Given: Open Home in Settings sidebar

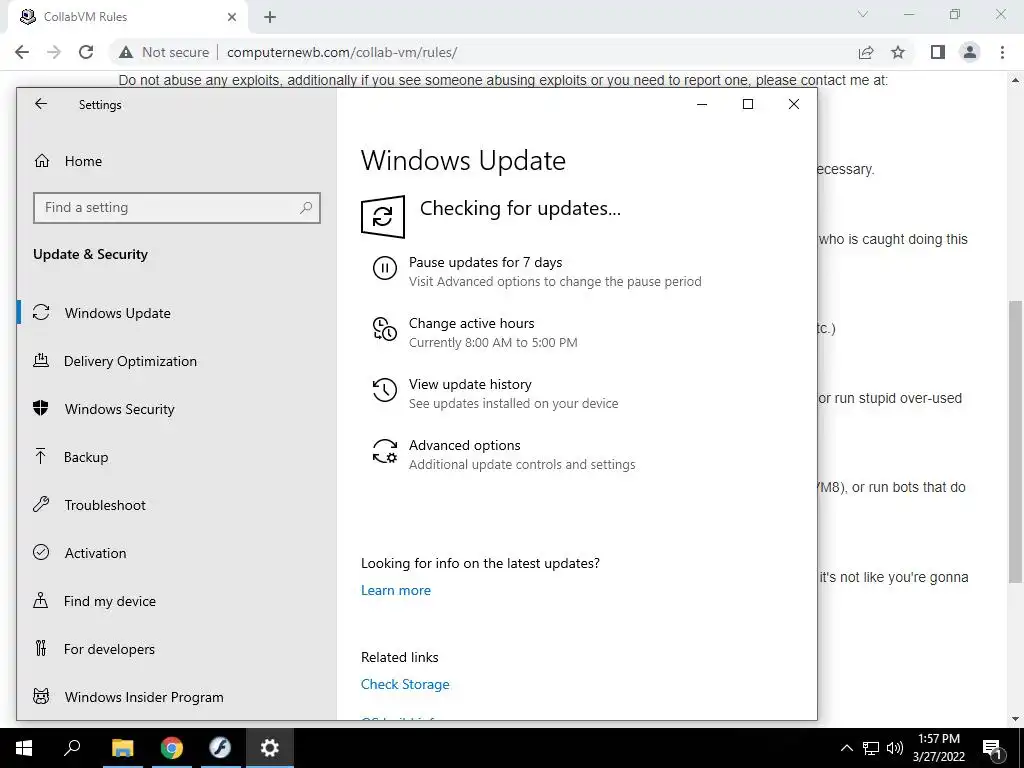Looking at the screenshot, I should pyautogui.click(x=83, y=161).
